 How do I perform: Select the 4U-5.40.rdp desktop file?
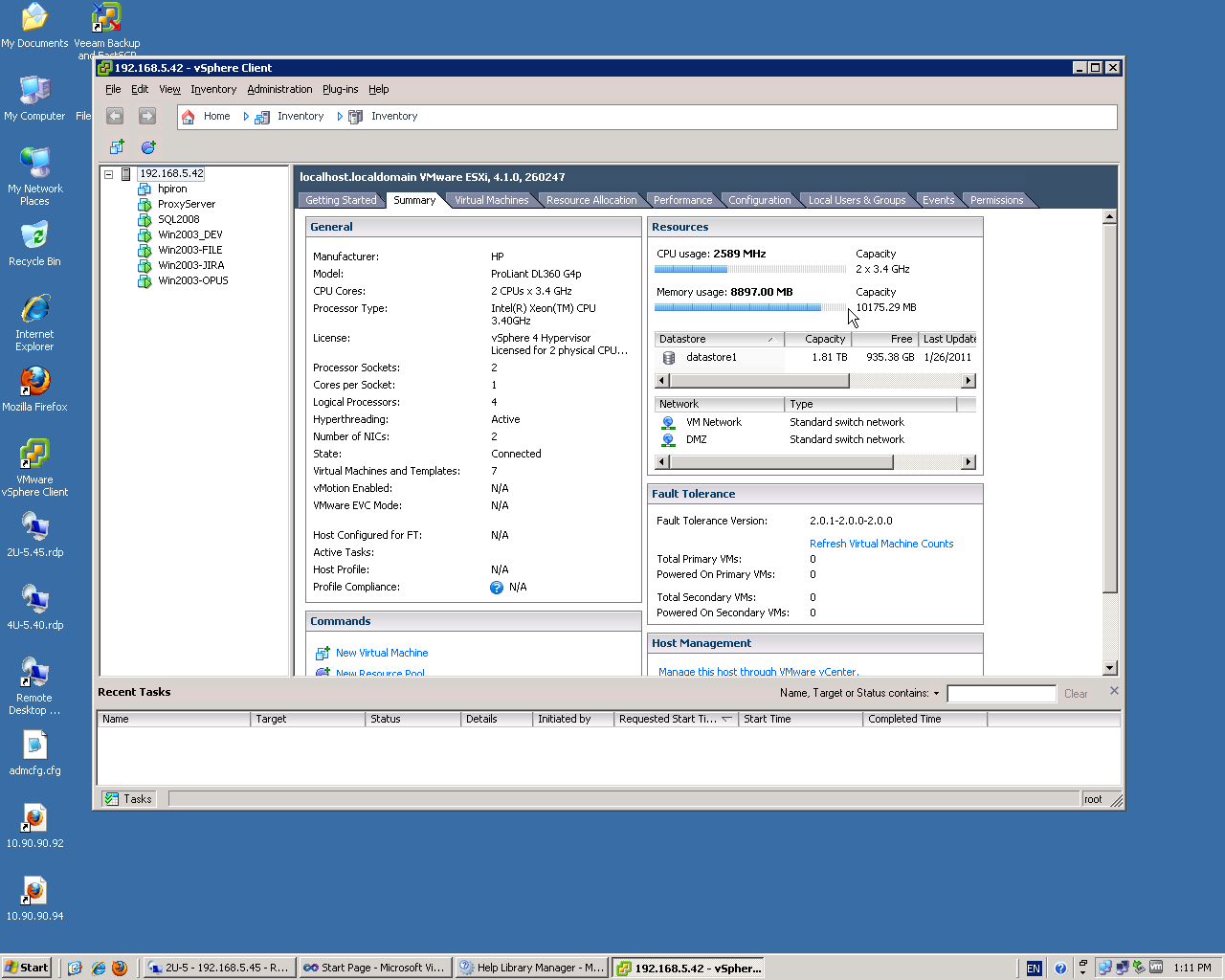pyautogui.click(x=34, y=608)
